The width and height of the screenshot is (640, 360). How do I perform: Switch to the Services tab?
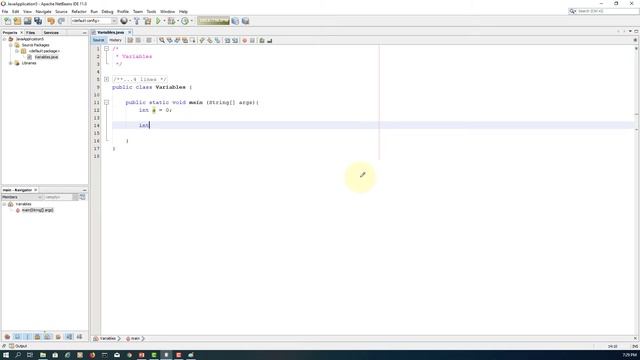51,32
